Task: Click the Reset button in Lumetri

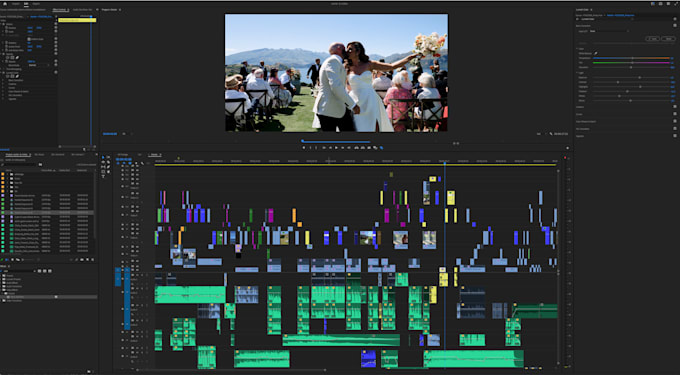Action: (668, 39)
